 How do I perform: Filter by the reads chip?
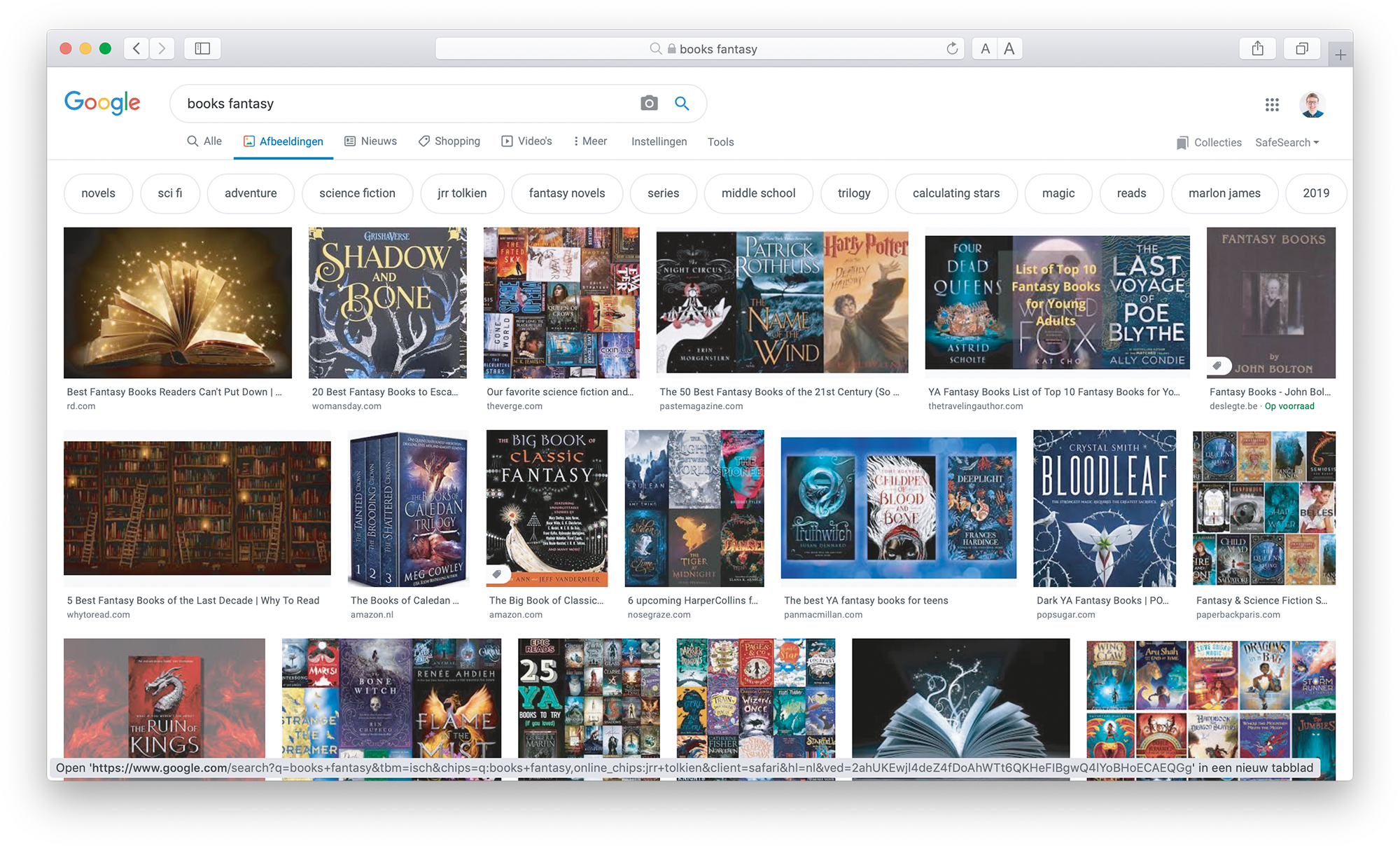point(1132,193)
